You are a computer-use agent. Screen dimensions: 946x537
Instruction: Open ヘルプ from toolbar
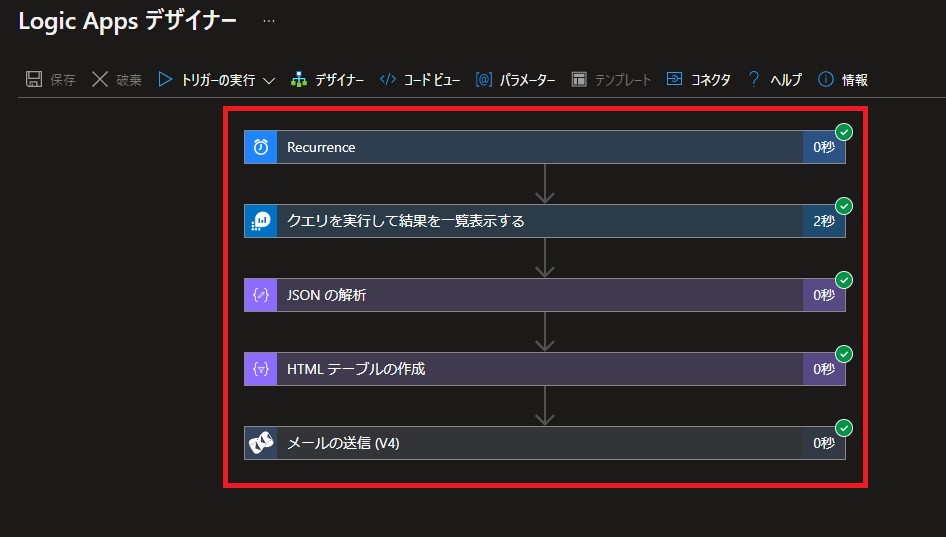[x=786, y=80]
